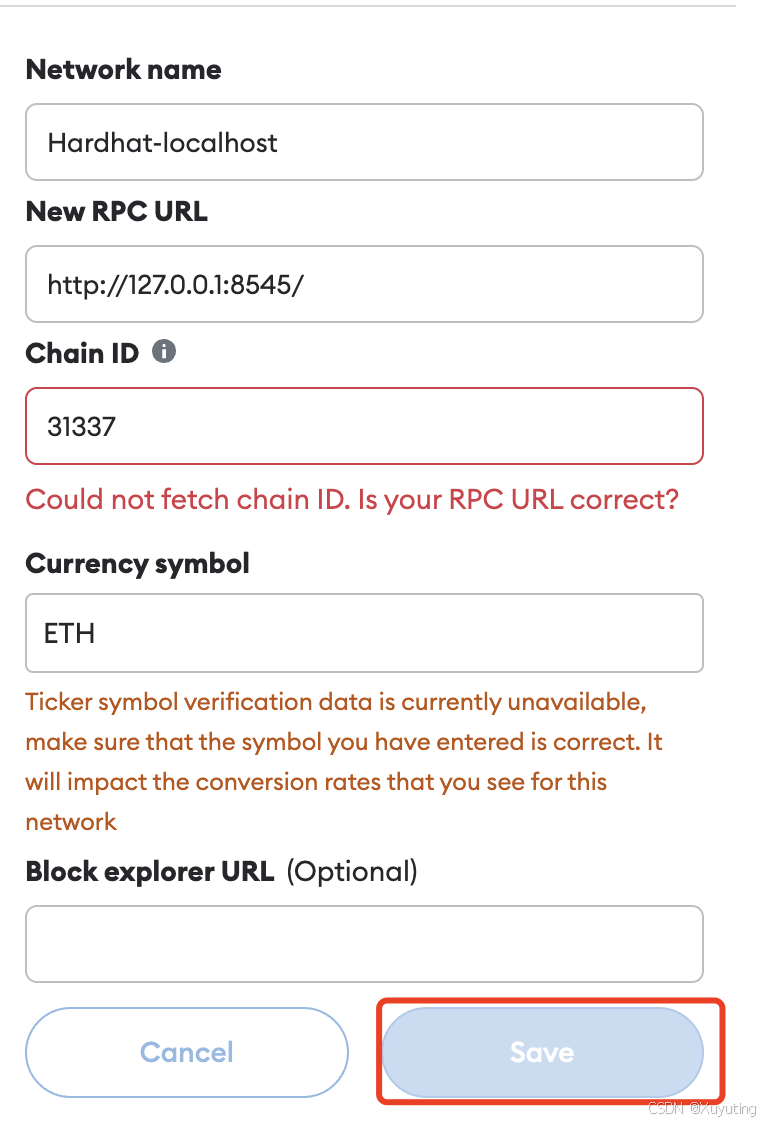
Task: Click the CSDN @Xuyuting watermark
Action: [702, 1109]
